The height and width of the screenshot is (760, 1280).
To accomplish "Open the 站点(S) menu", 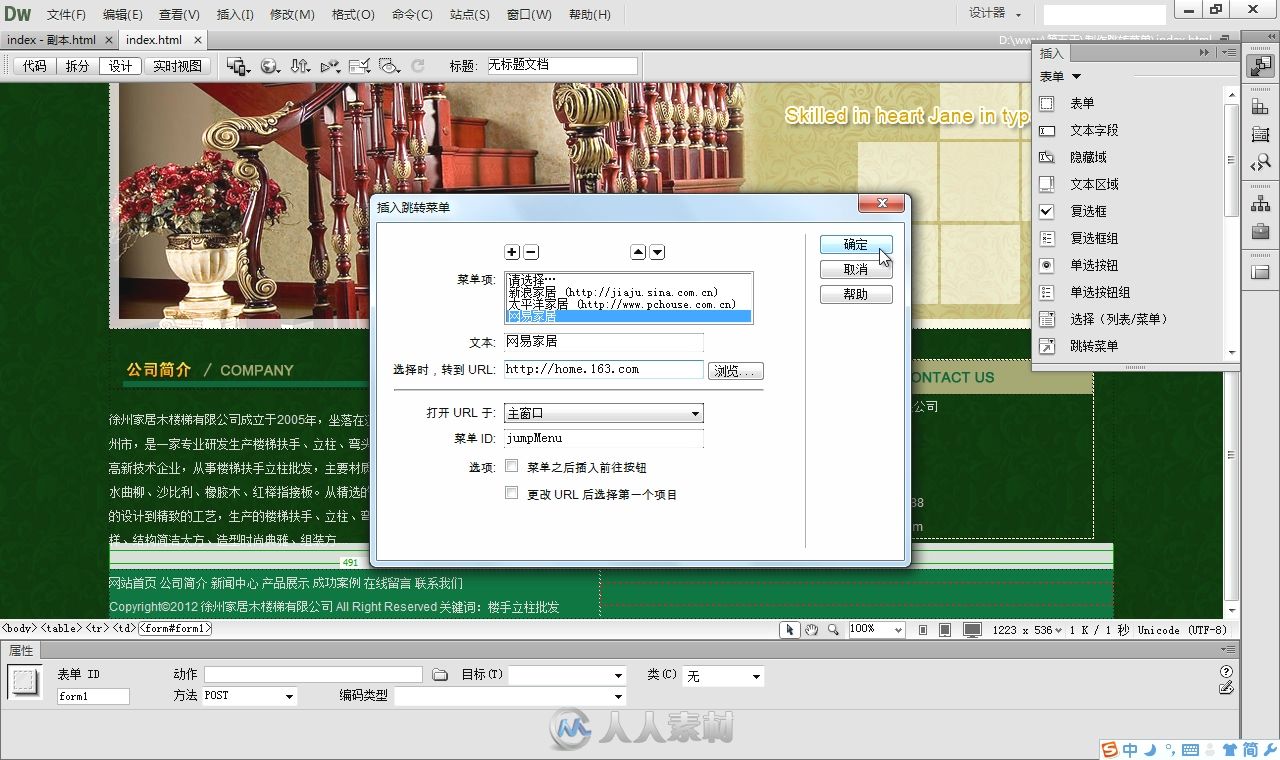I will 470,15.
